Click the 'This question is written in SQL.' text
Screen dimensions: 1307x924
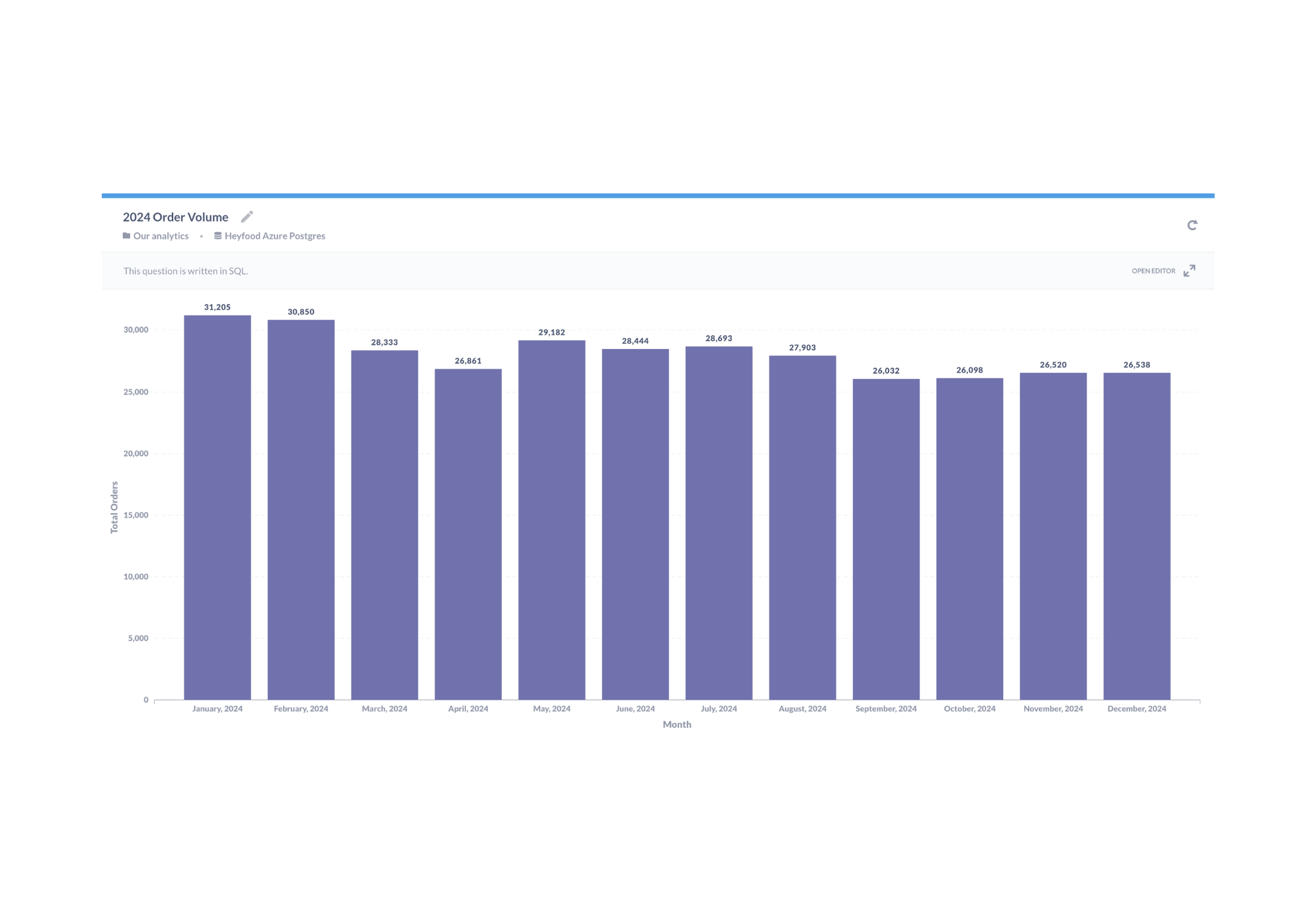[186, 271]
